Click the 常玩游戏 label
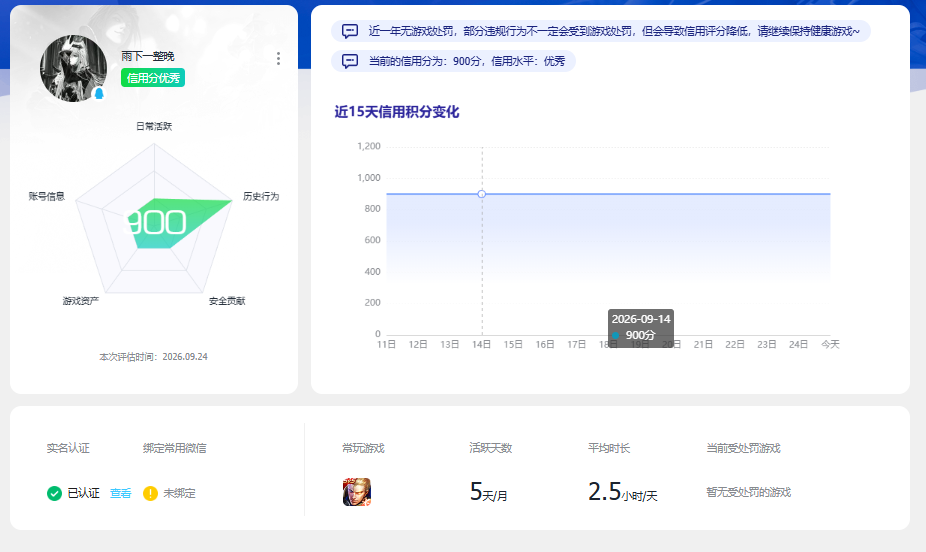Screen dimensions: 926x552 (363, 448)
